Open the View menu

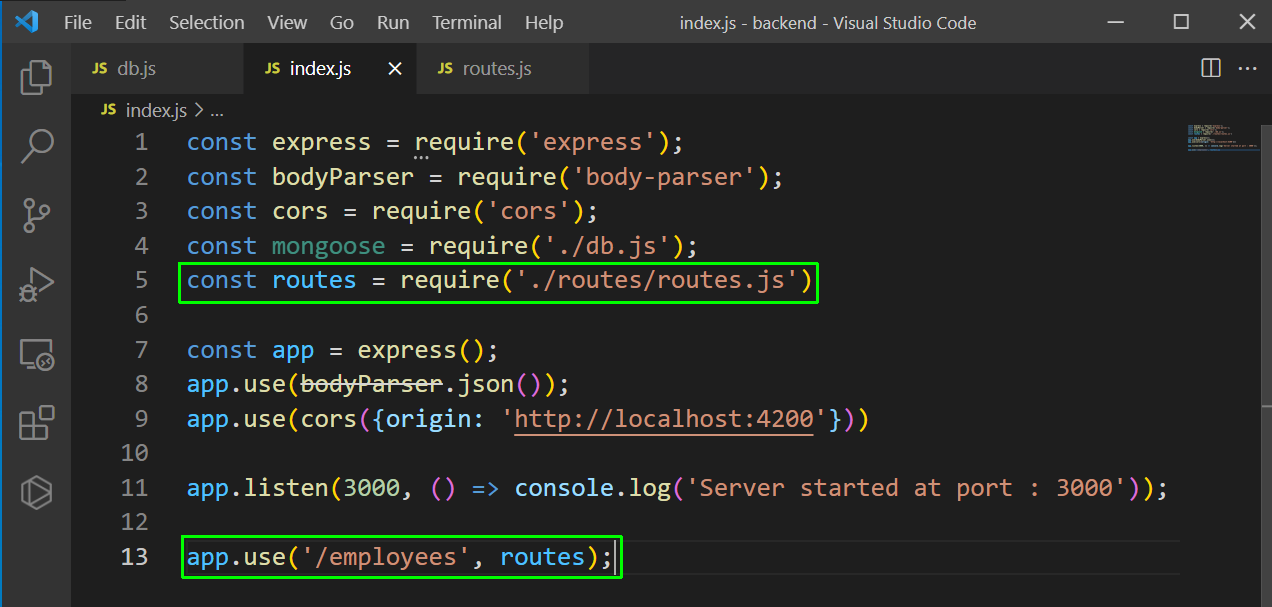click(x=288, y=22)
